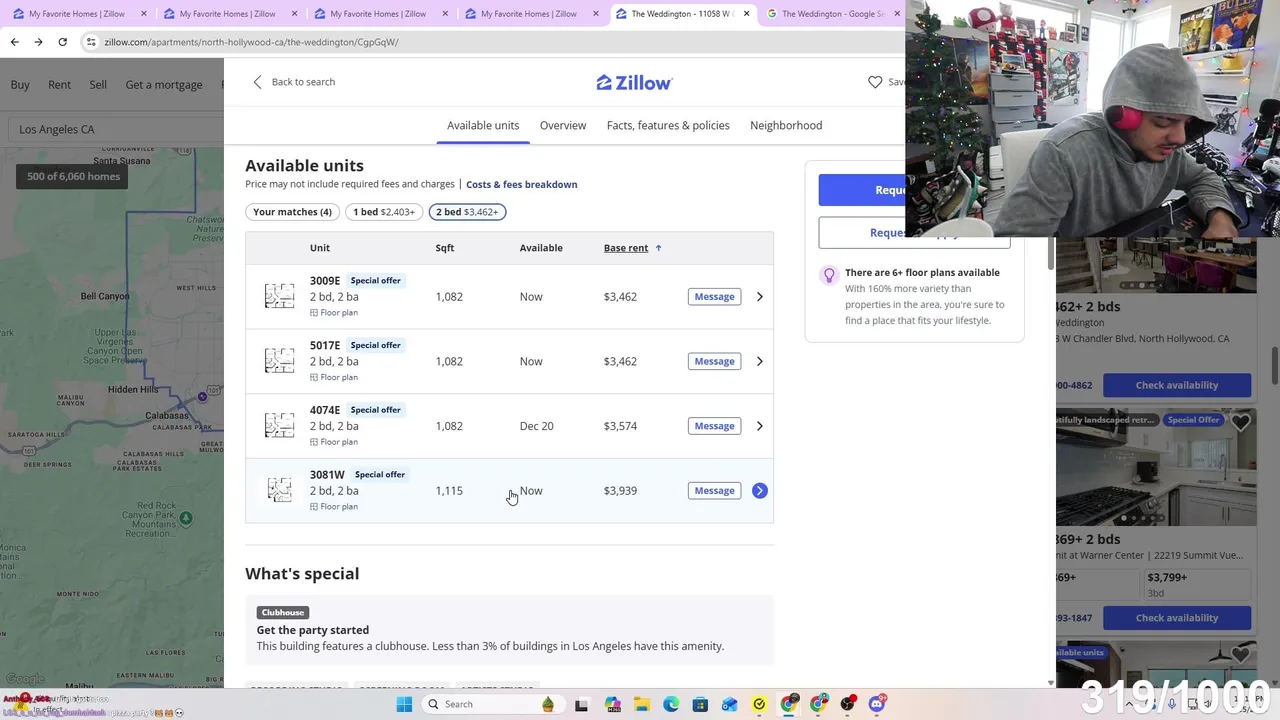Click Check availability for Warner Center listing
This screenshot has height=720, width=1280.
coord(1176,618)
